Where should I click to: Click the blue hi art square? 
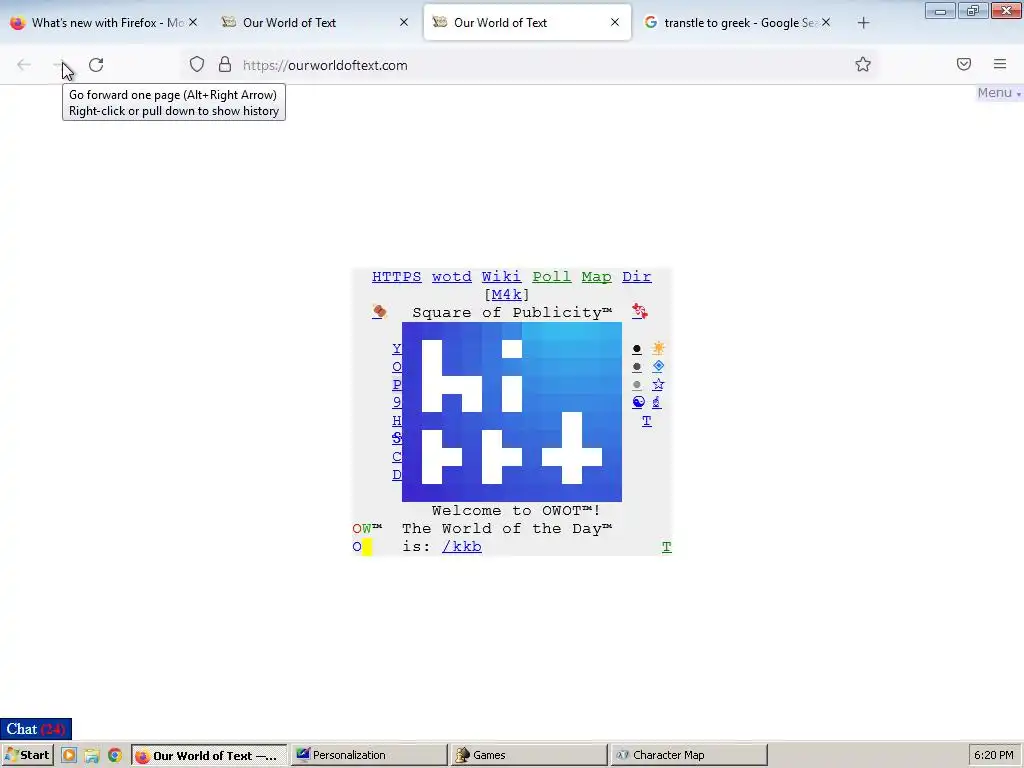pos(512,412)
